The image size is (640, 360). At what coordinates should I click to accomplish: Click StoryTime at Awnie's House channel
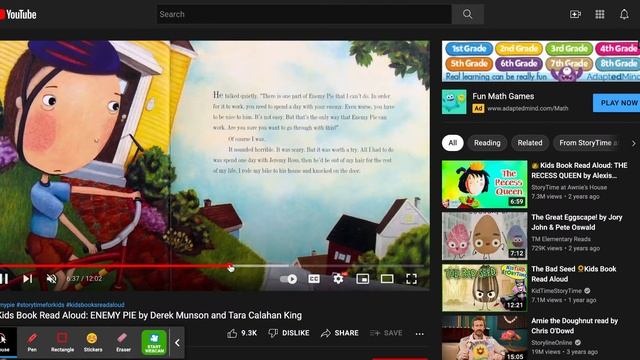pos(569,187)
